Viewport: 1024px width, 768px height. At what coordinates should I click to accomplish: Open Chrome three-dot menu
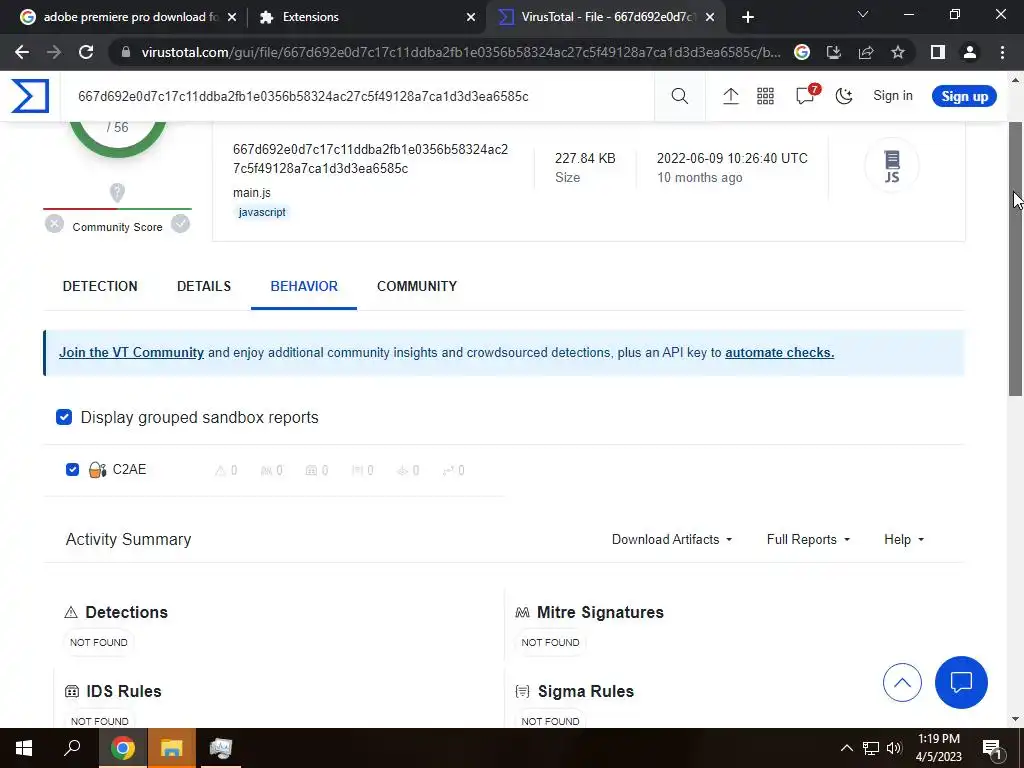tap(1002, 52)
